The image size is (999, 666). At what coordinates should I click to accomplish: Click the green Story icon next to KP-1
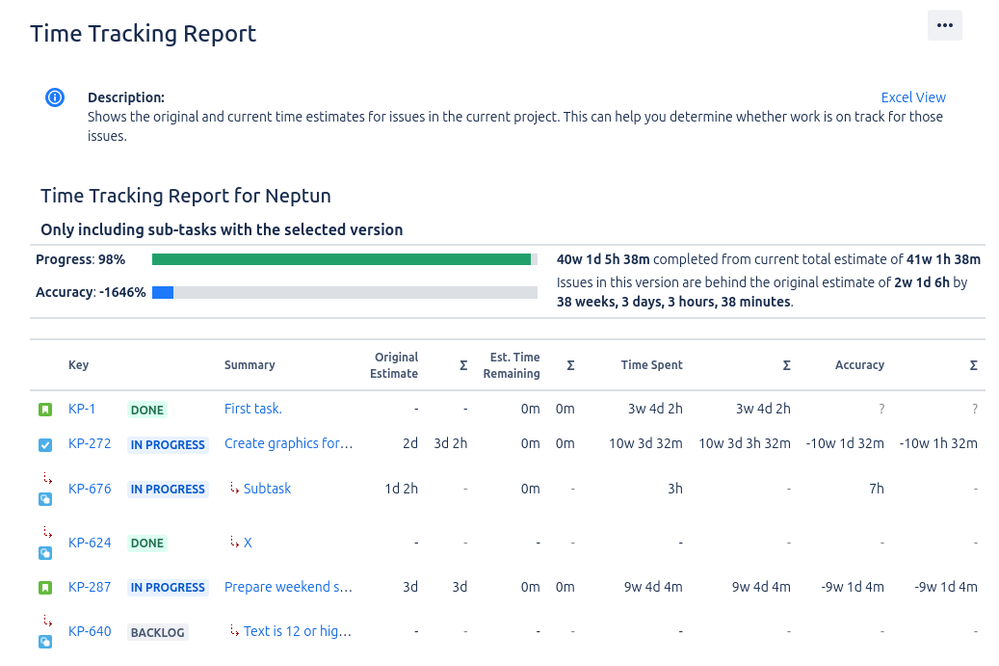(x=44, y=409)
